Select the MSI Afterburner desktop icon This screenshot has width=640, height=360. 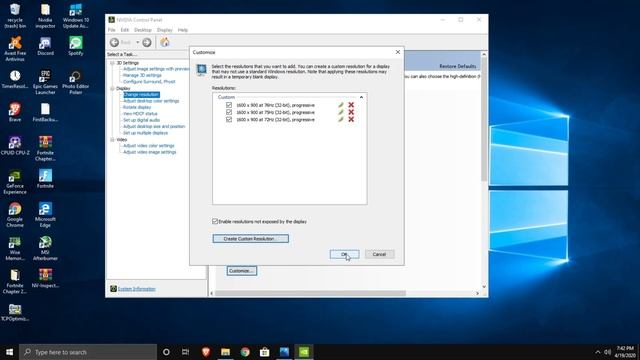tap(45, 248)
